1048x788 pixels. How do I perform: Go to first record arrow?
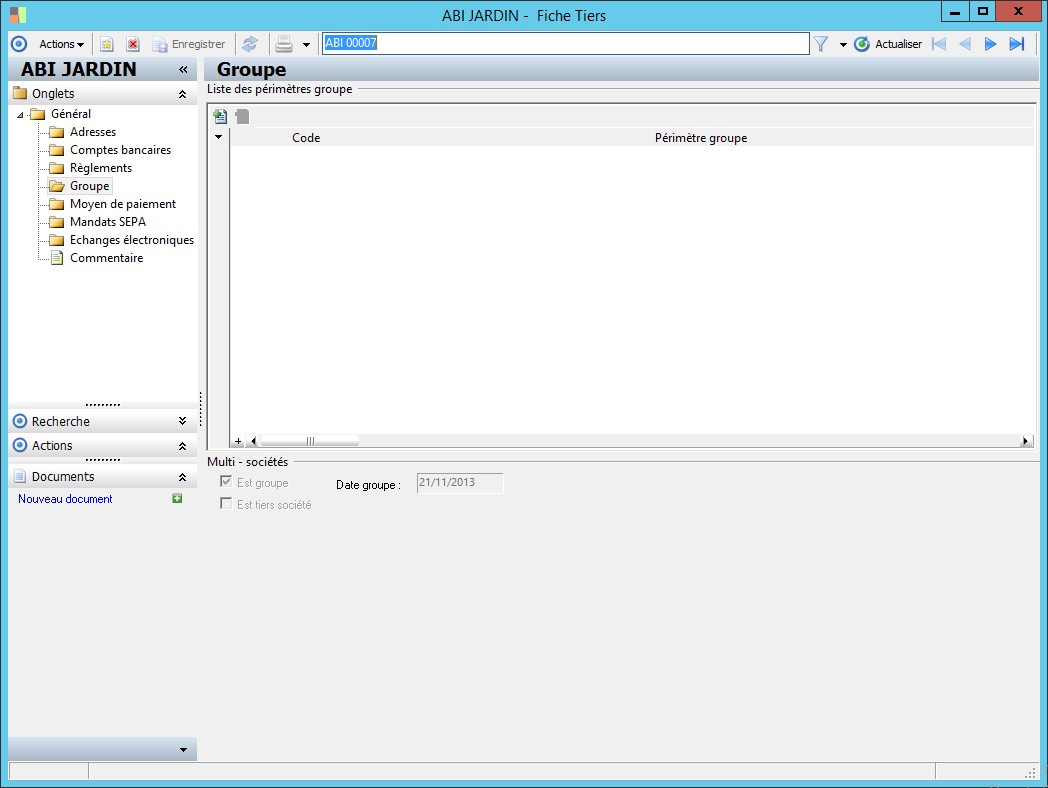click(939, 44)
